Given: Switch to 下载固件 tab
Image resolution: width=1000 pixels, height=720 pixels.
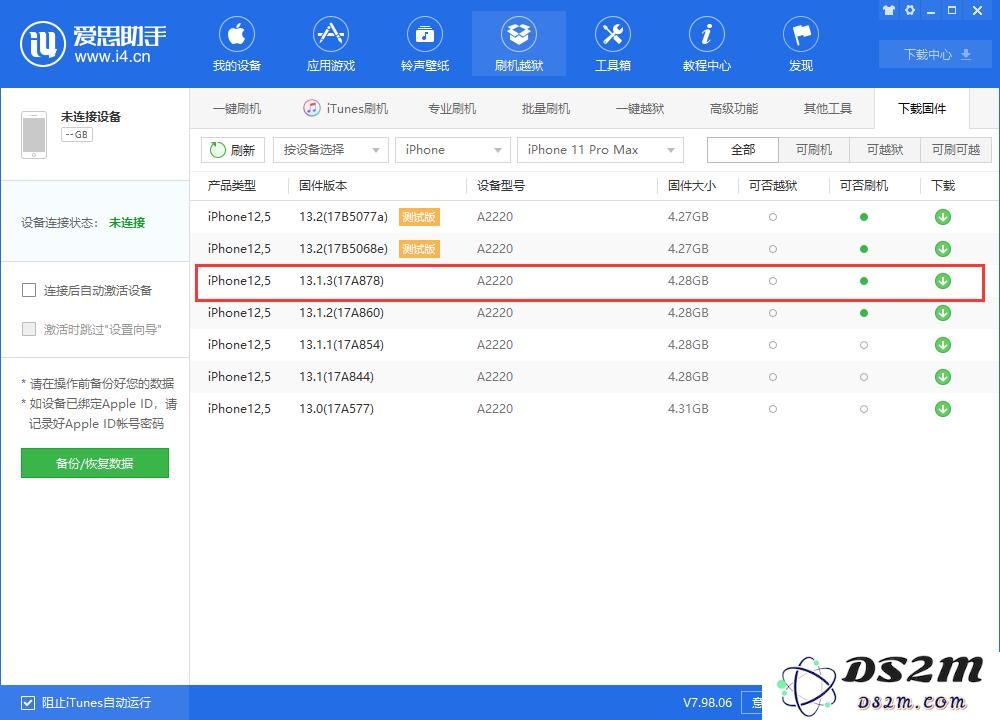Looking at the screenshot, I should 922,108.
